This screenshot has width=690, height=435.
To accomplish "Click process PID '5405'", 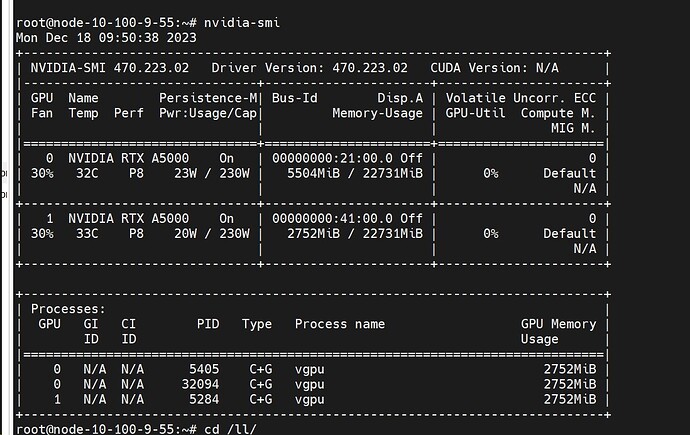I will pyautogui.click(x=204, y=369).
